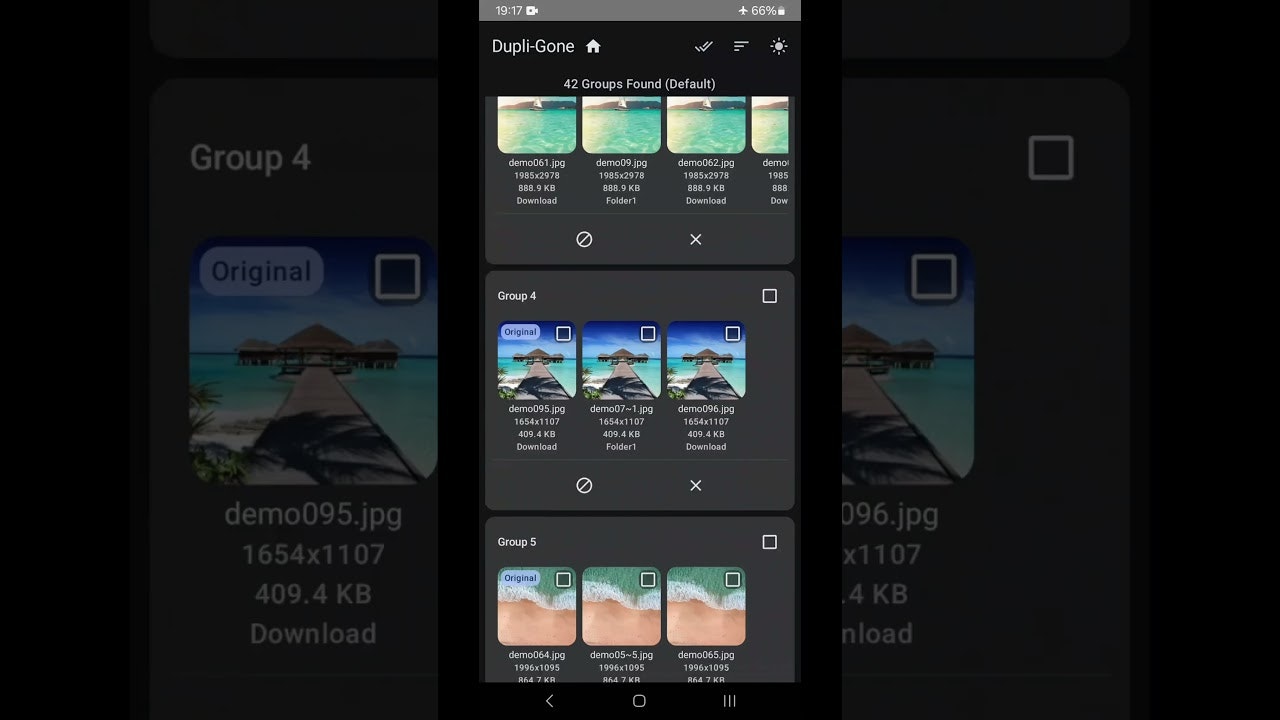Tap the X icon below the demo061.jpg group
Image resolution: width=1280 pixels, height=720 pixels.
696,239
